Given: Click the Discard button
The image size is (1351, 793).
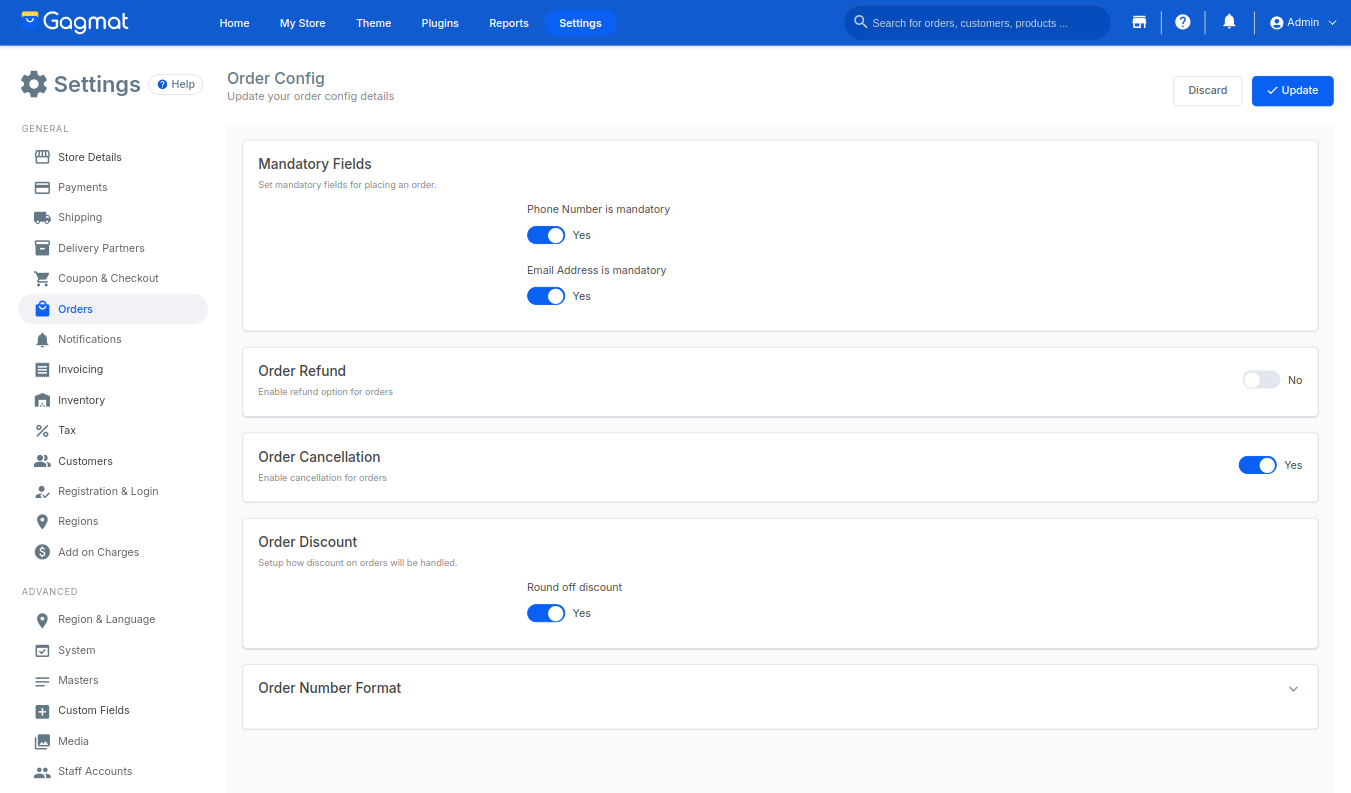Looking at the screenshot, I should pyautogui.click(x=1207, y=90).
